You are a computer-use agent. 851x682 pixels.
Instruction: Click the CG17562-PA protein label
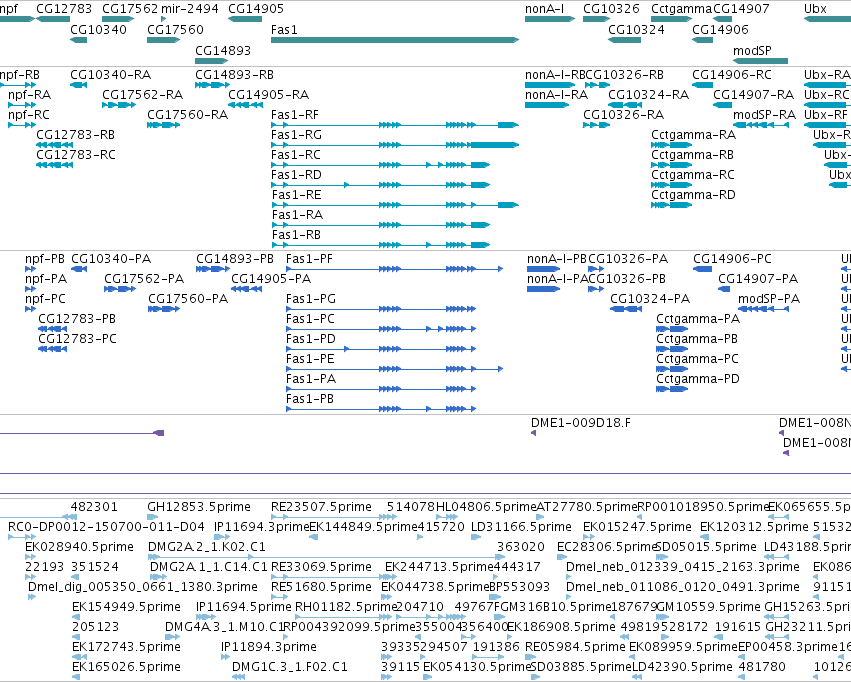coord(144,279)
